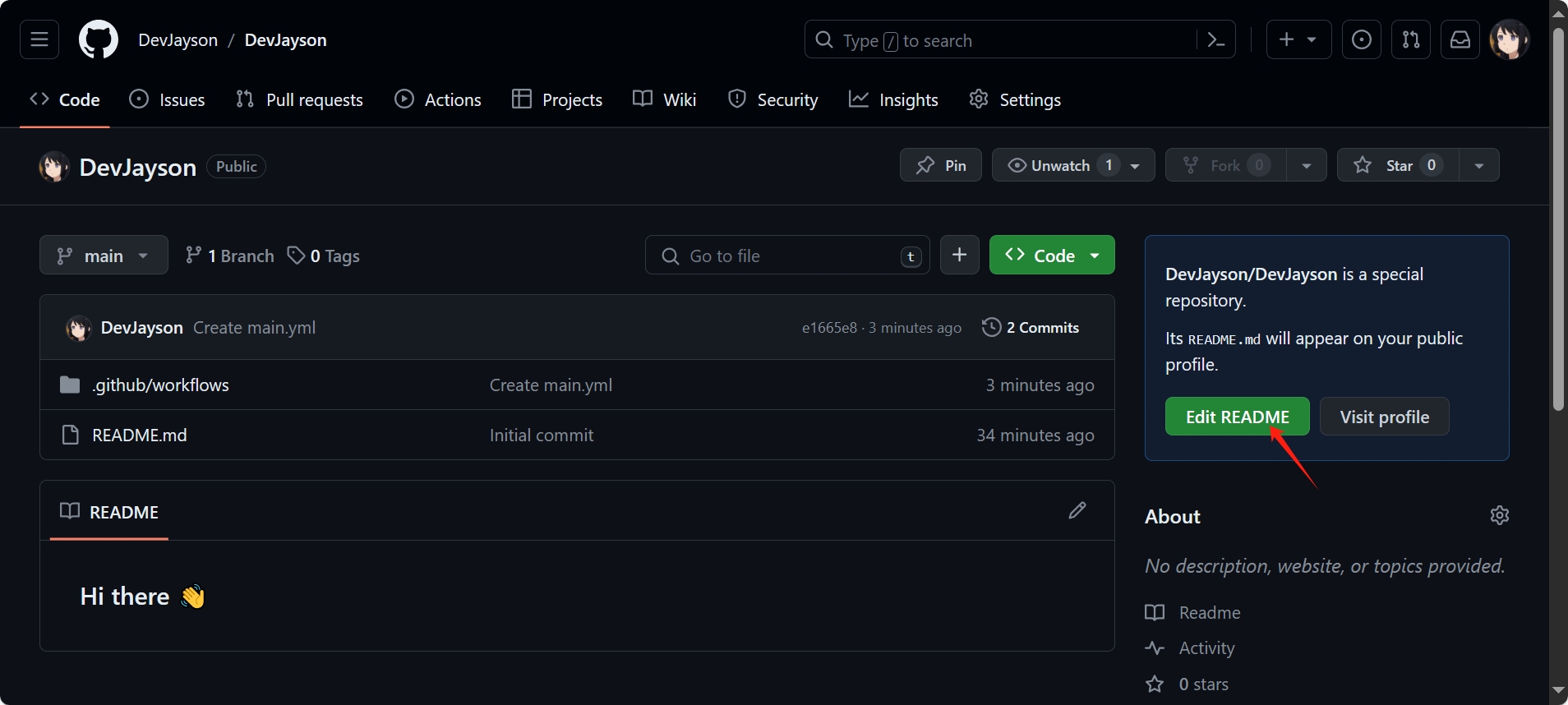
Task: Switch to the Actions tab
Action: [438, 99]
